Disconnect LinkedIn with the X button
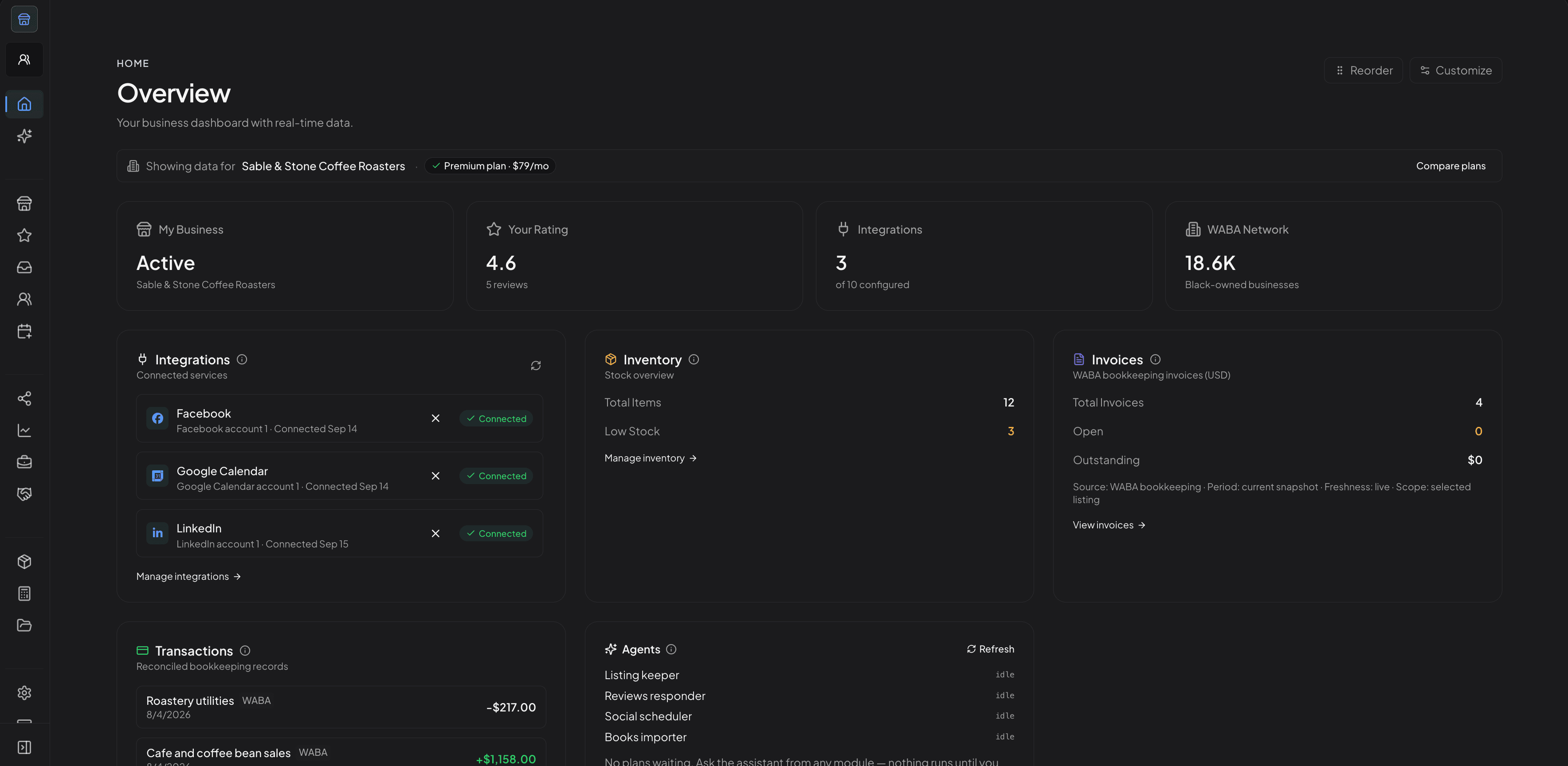Screen dimensions: 1568x766 (x=436, y=534)
